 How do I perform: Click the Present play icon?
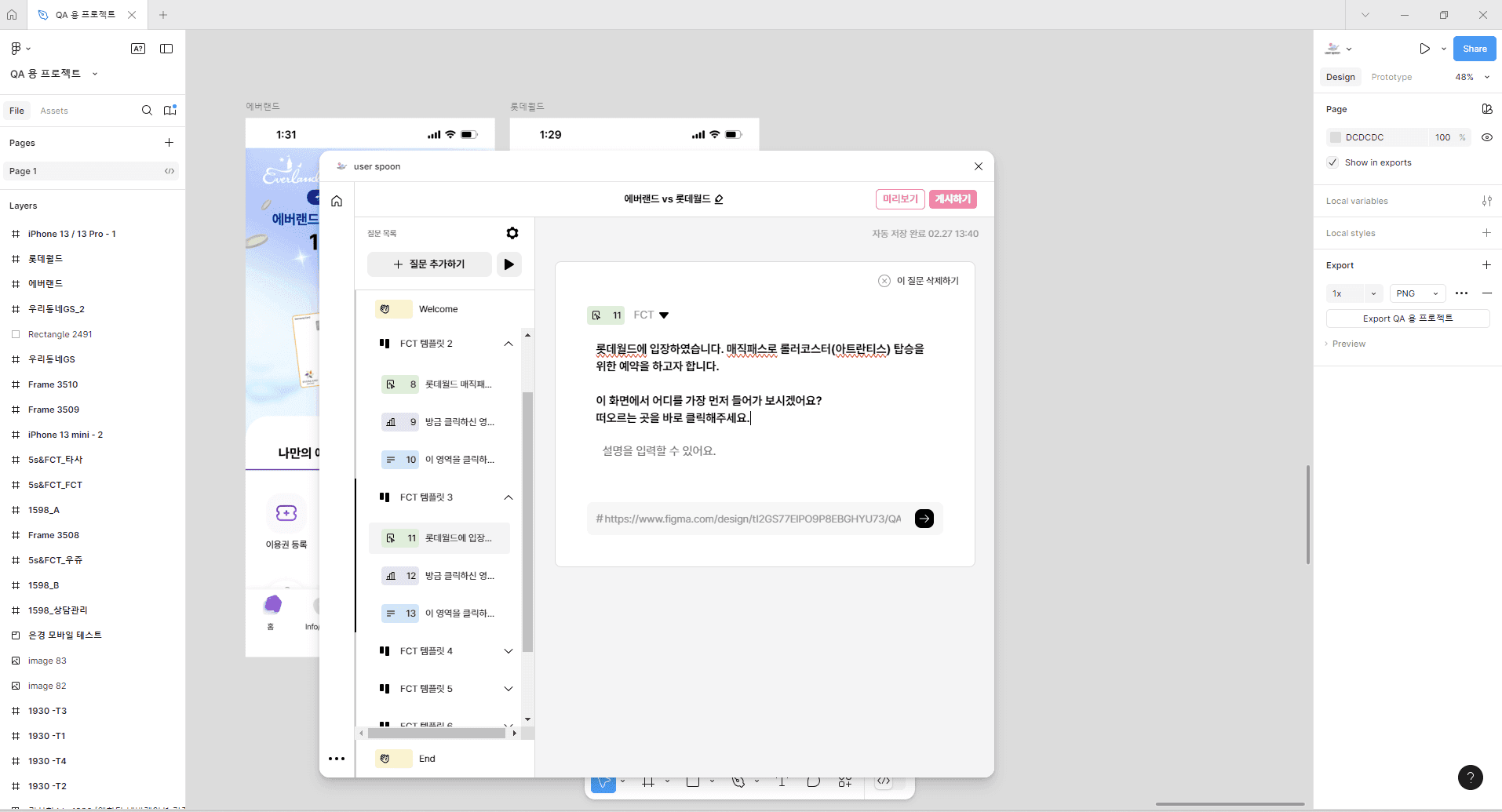point(1424,49)
